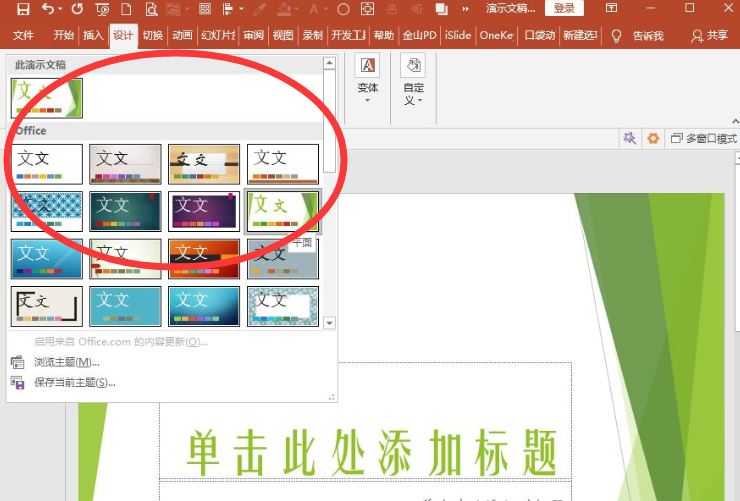
Task: Click 浏览主题(M)... browse themes
Action: coord(67,362)
